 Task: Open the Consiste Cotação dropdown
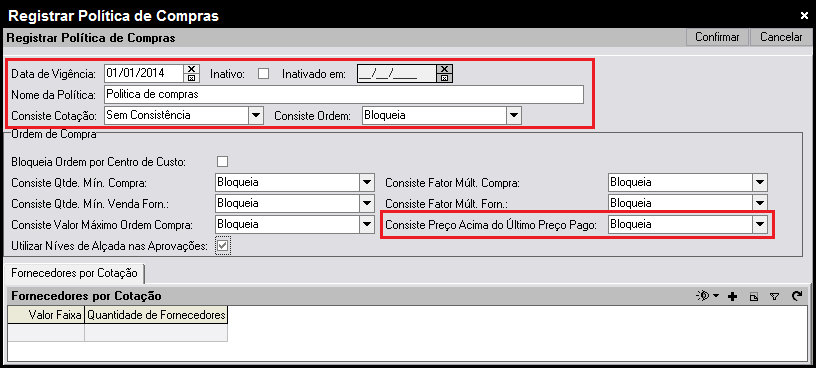click(256, 116)
